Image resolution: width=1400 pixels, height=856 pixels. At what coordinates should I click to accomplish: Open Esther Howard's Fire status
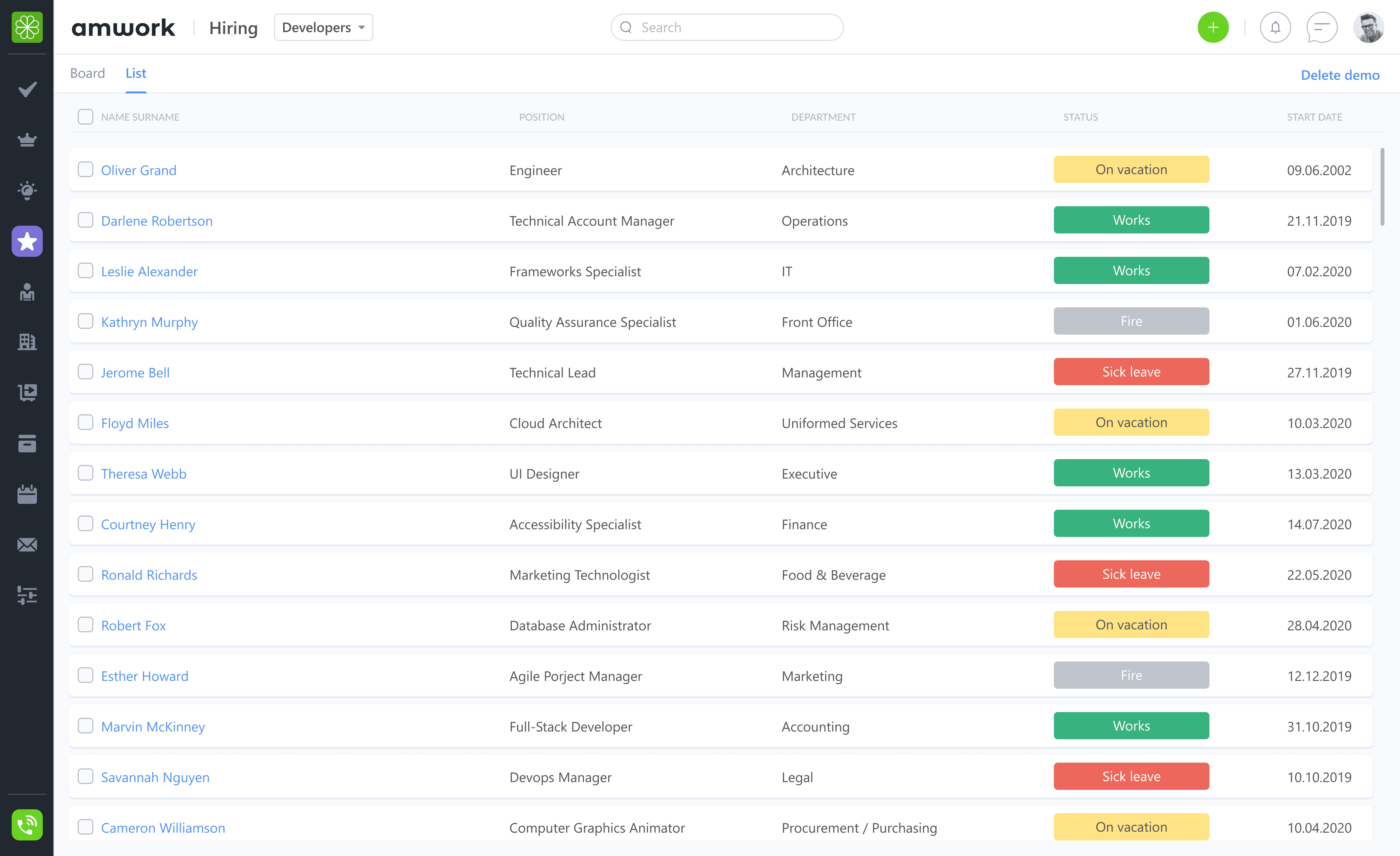click(1131, 675)
